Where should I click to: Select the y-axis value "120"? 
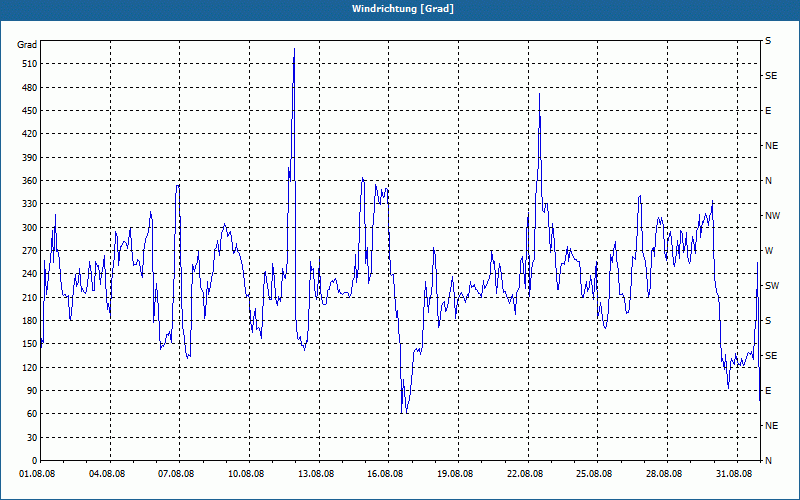[30, 367]
